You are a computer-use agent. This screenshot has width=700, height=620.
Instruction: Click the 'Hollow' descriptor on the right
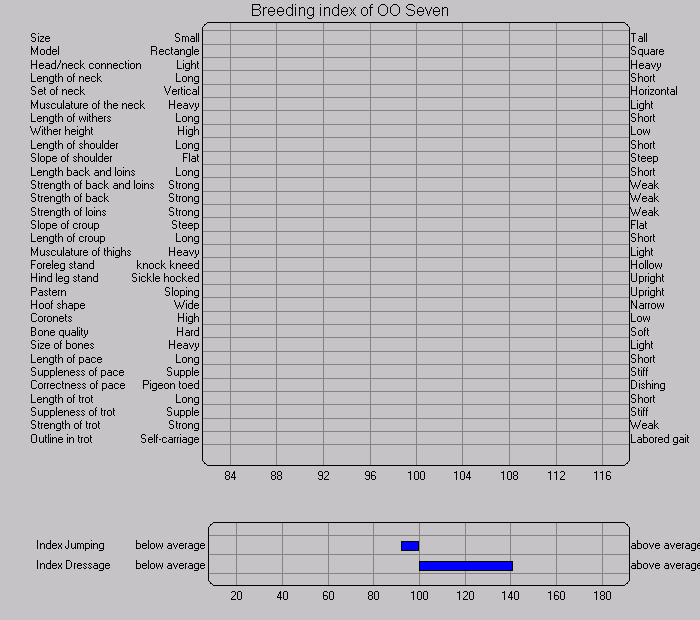(x=646, y=265)
